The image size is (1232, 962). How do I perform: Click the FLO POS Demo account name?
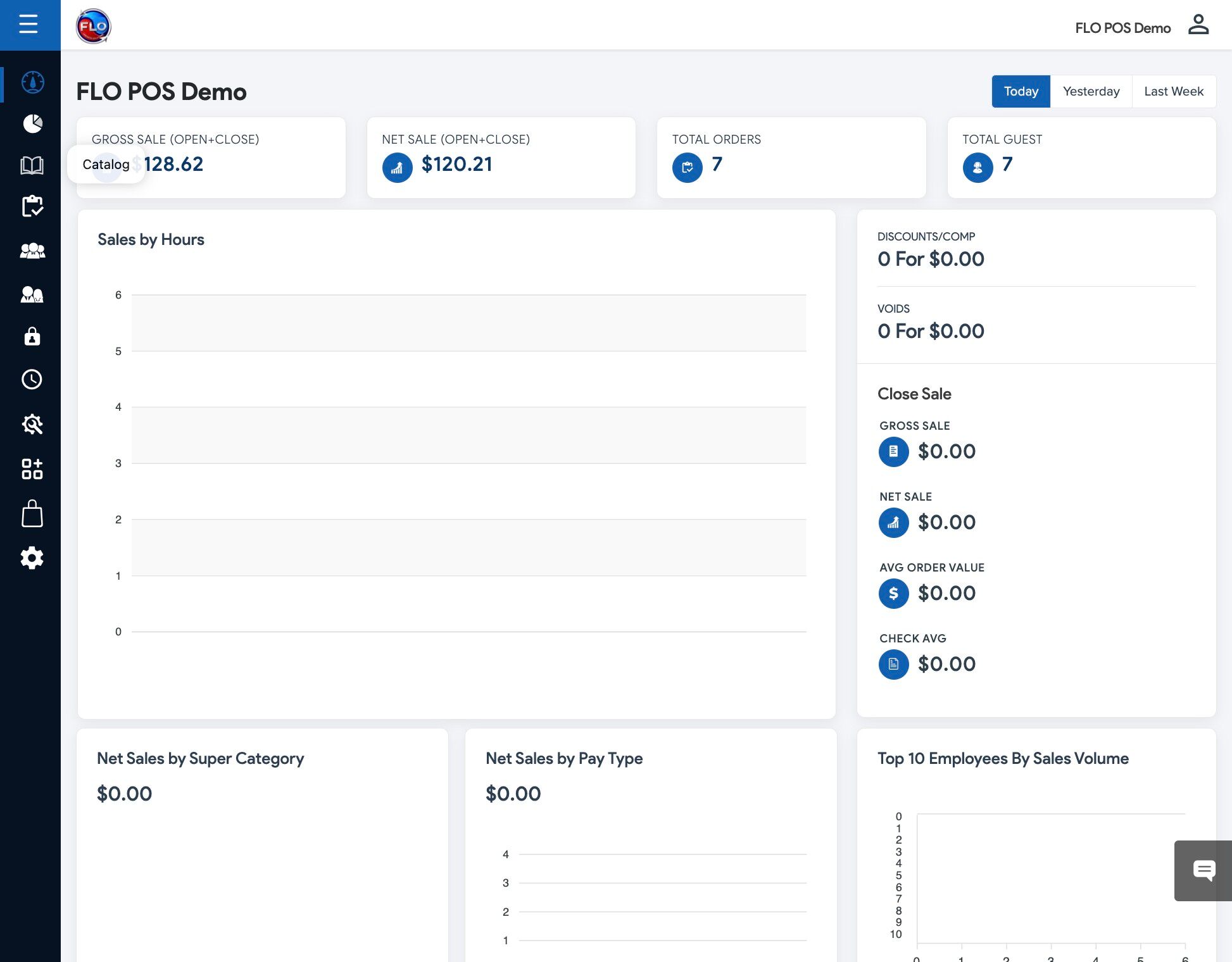(x=1122, y=28)
